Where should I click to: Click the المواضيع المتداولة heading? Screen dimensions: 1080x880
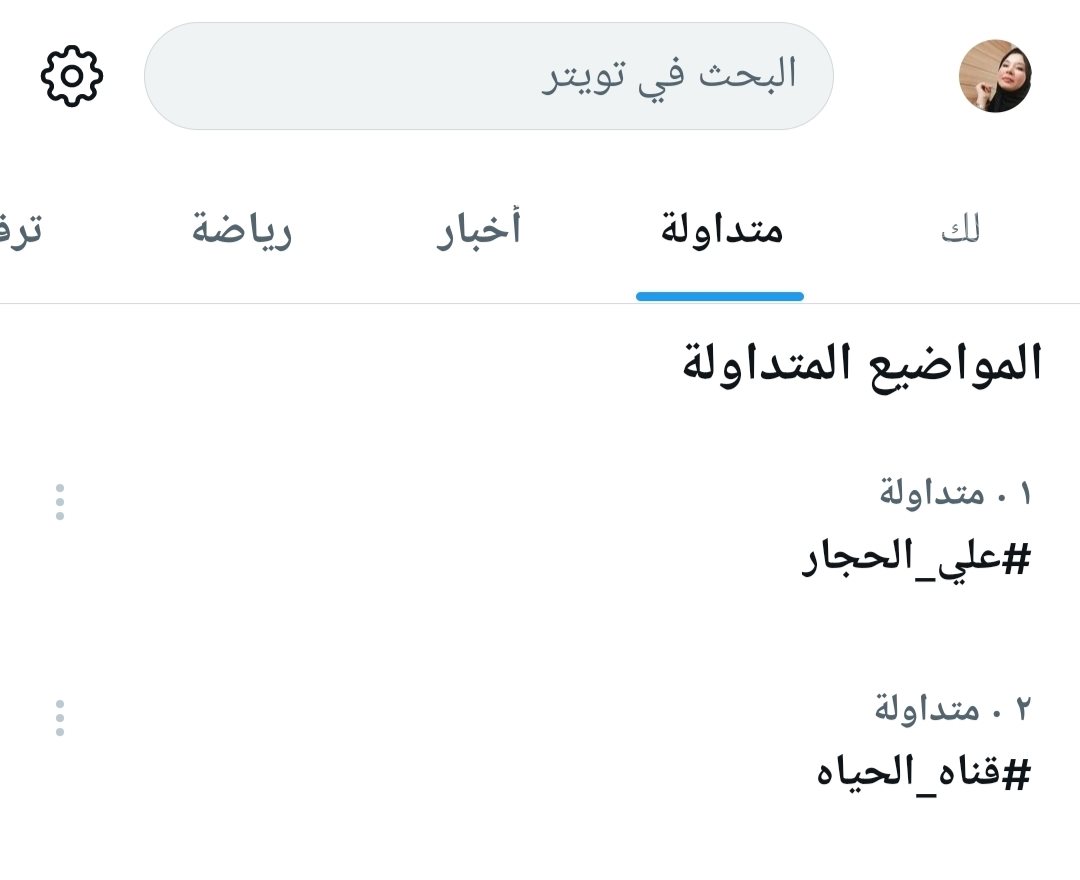pyautogui.click(x=862, y=364)
